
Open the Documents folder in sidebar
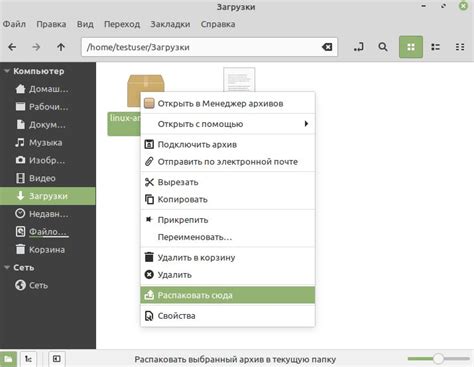48,125
